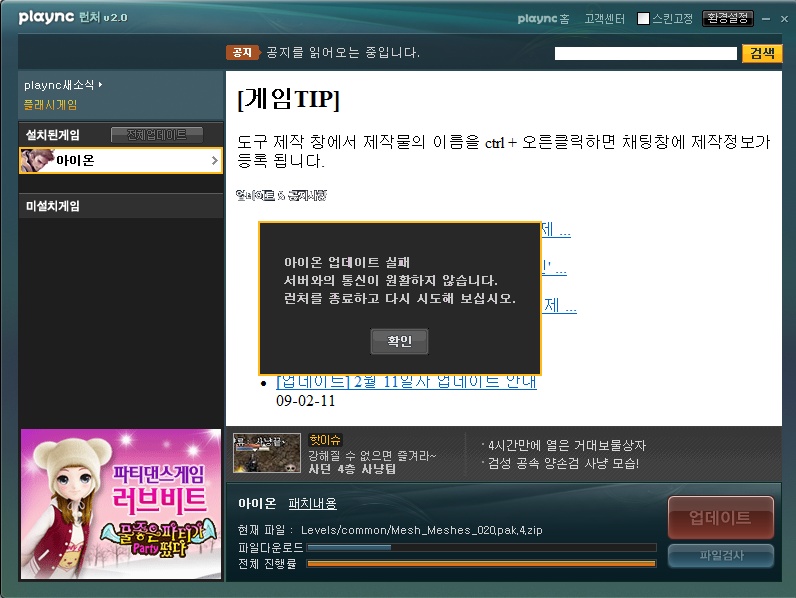
Task: Click the 핫이슈 label badge
Action: (325, 440)
